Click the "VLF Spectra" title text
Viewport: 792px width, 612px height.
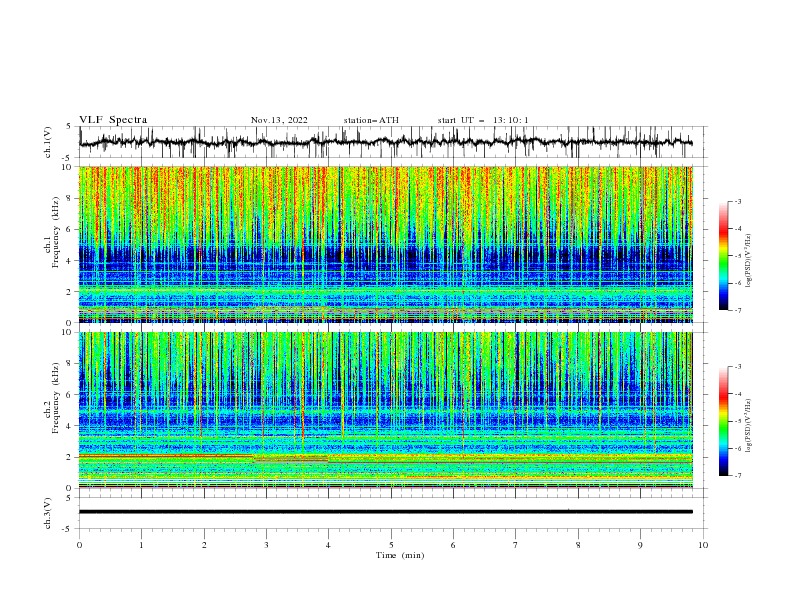coord(113,120)
